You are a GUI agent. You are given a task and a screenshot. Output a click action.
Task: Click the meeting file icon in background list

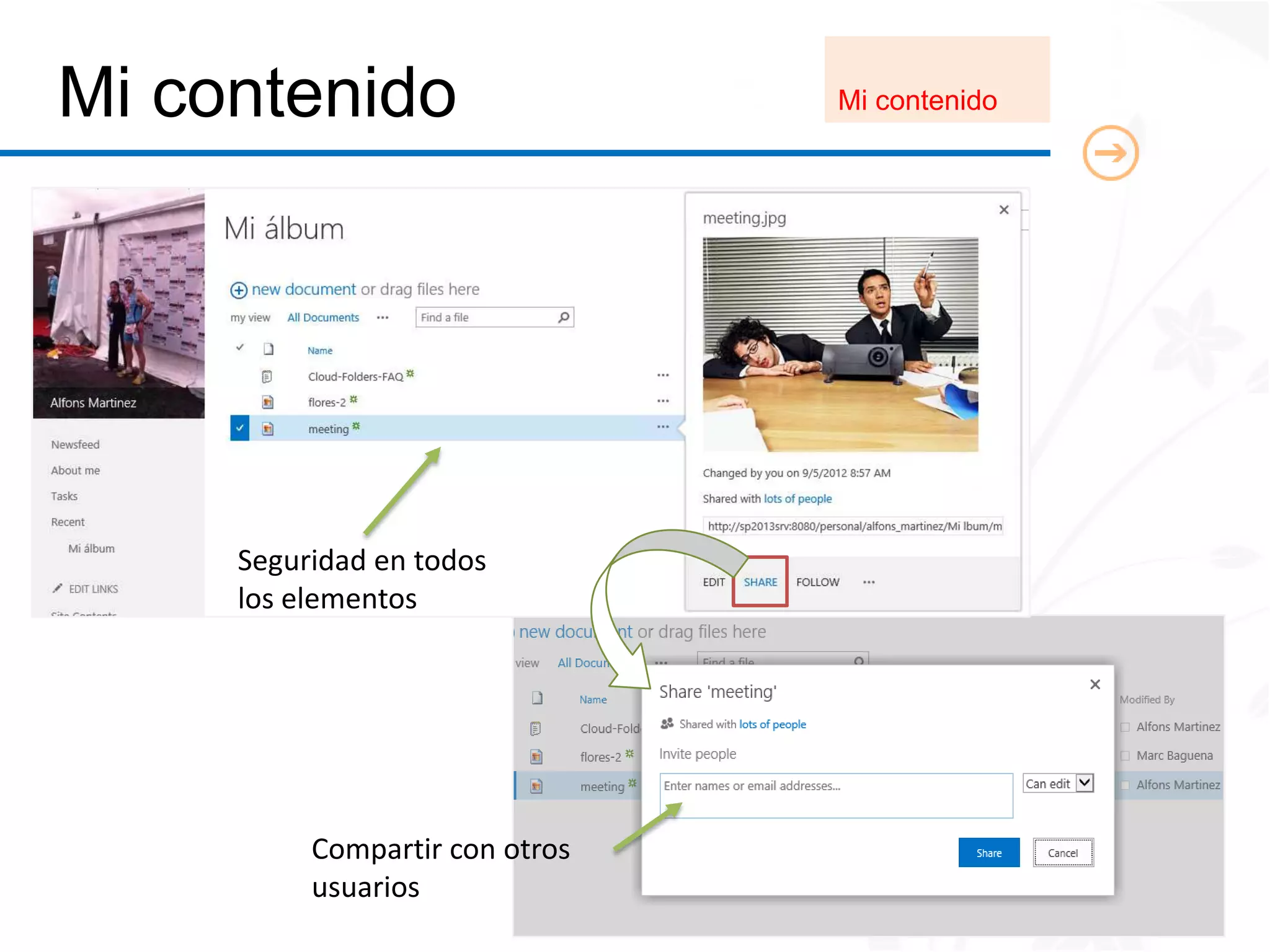[536, 787]
